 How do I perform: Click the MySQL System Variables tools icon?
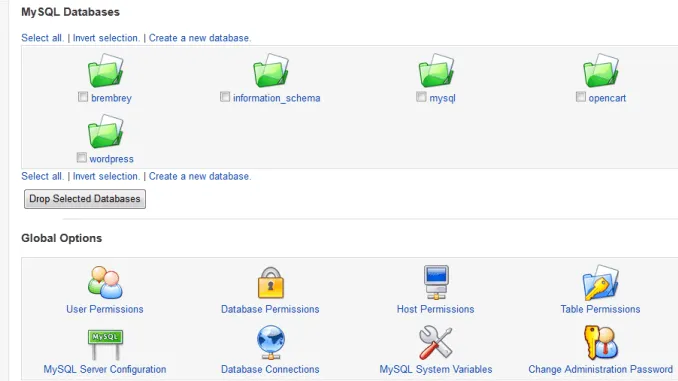(435, 343)
